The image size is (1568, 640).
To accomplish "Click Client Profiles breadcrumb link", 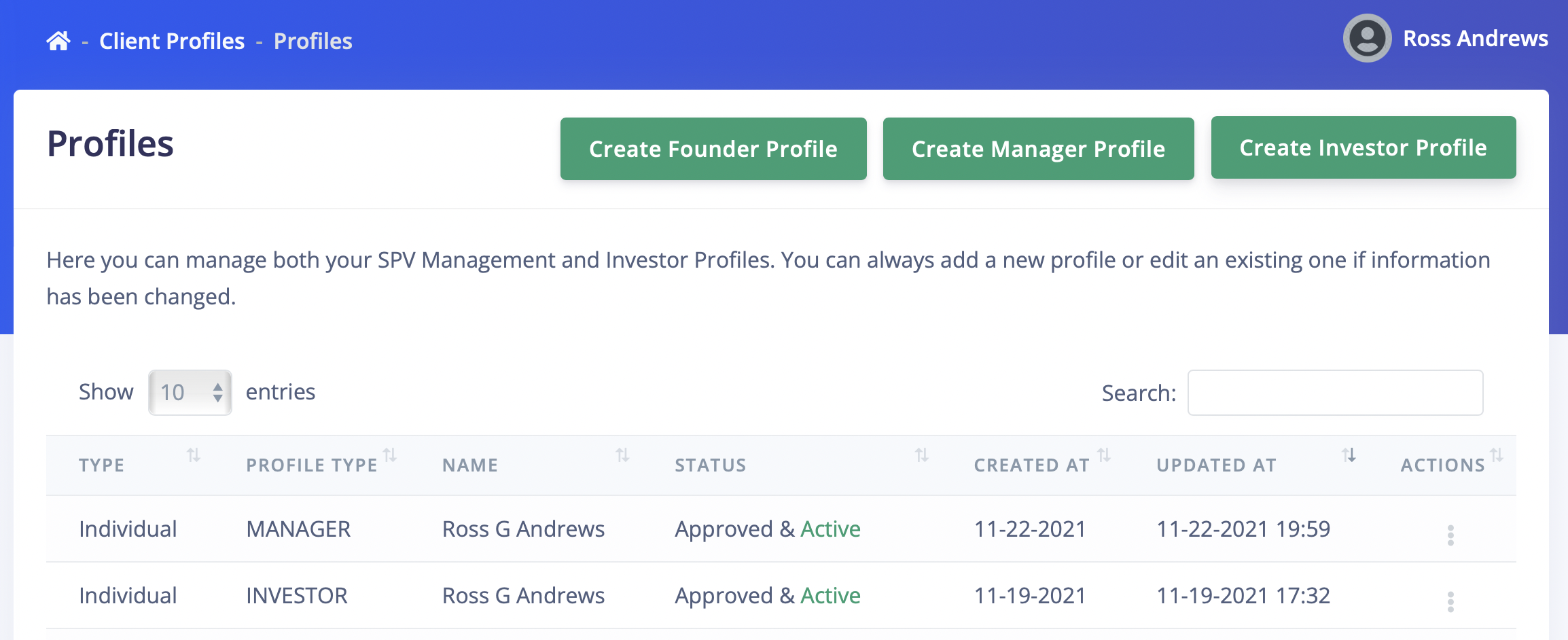I will 172,41.
